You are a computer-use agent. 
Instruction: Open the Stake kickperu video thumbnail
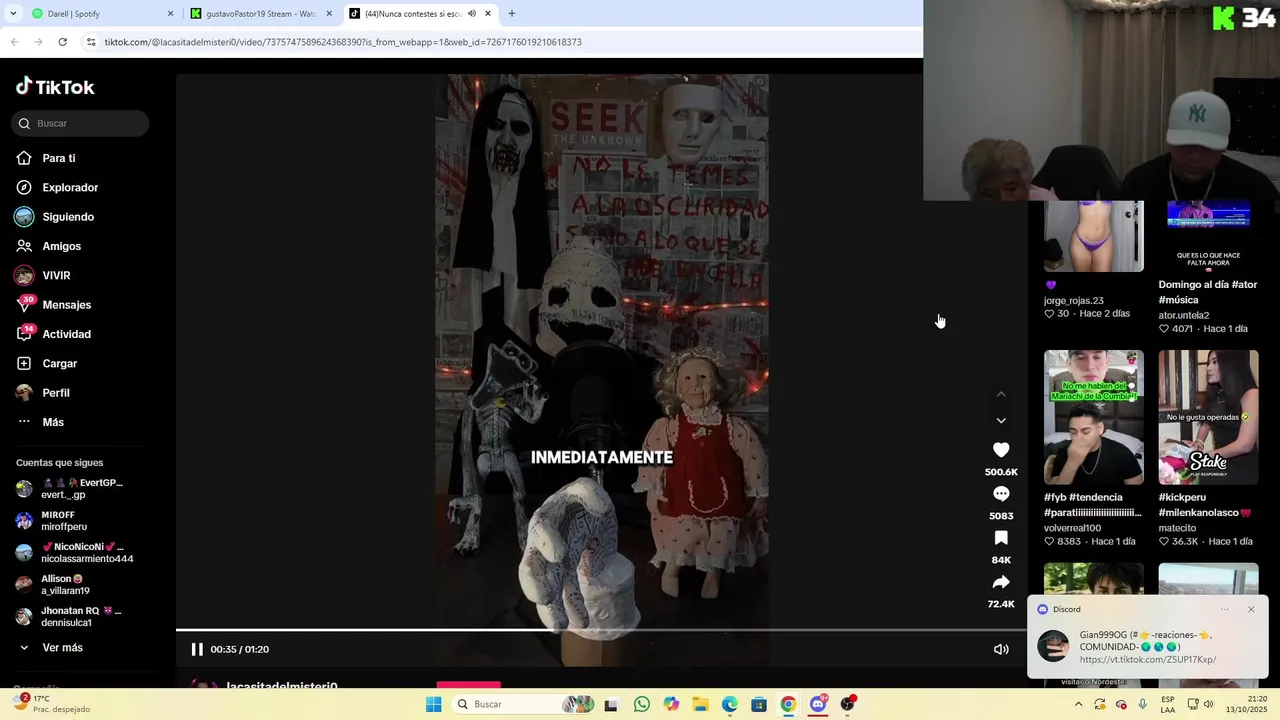click(1208, 417)
